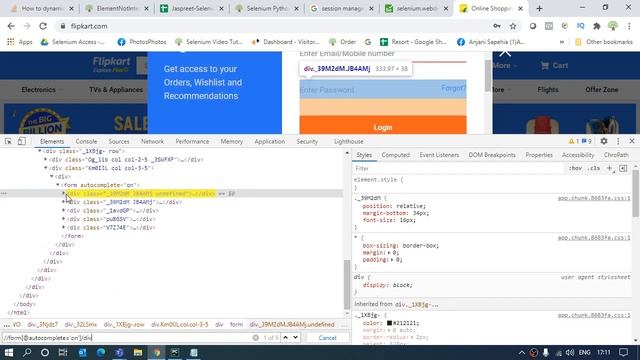Open the Windows Start menu
The image size is (640, 360).
[9, 352]
